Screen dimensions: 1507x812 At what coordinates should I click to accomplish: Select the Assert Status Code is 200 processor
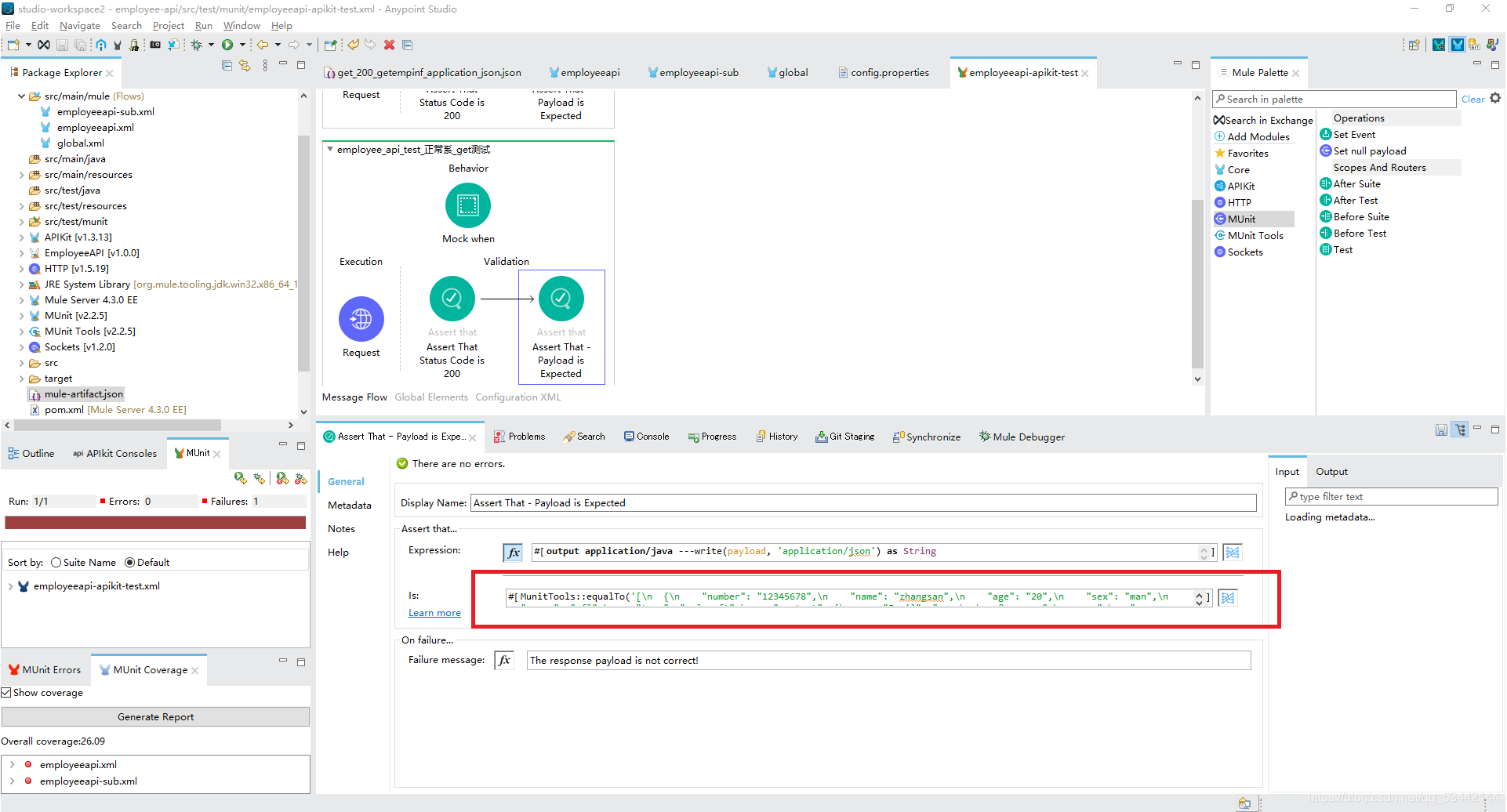452,299
